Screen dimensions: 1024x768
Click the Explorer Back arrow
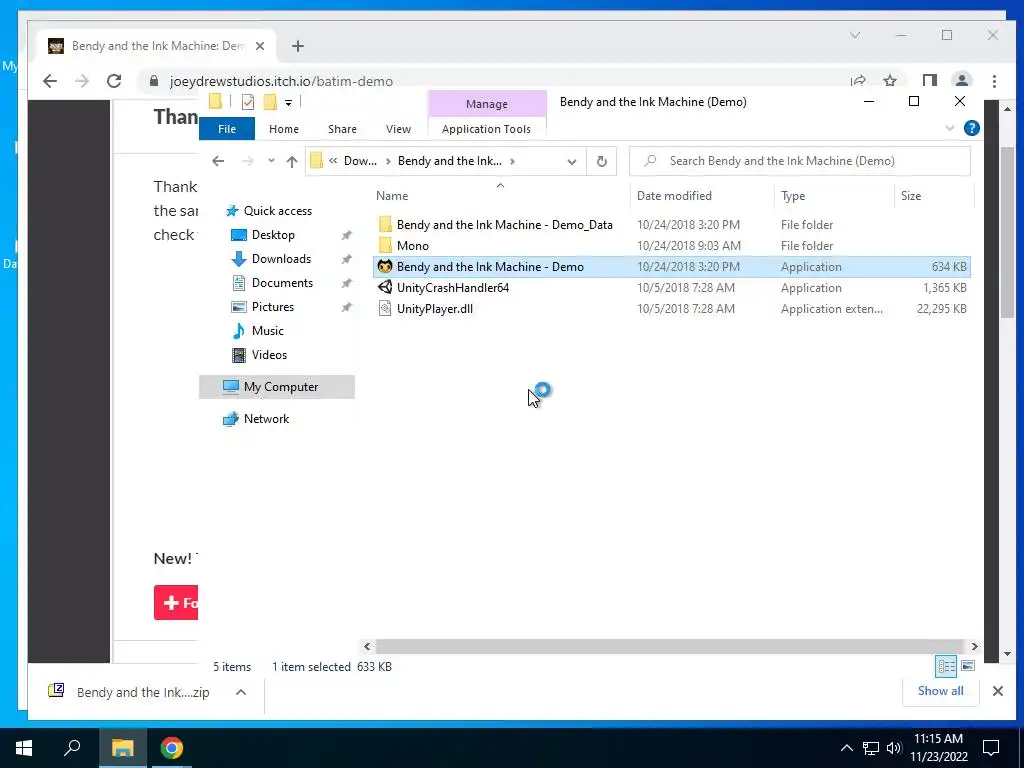(x=218, y=161)
